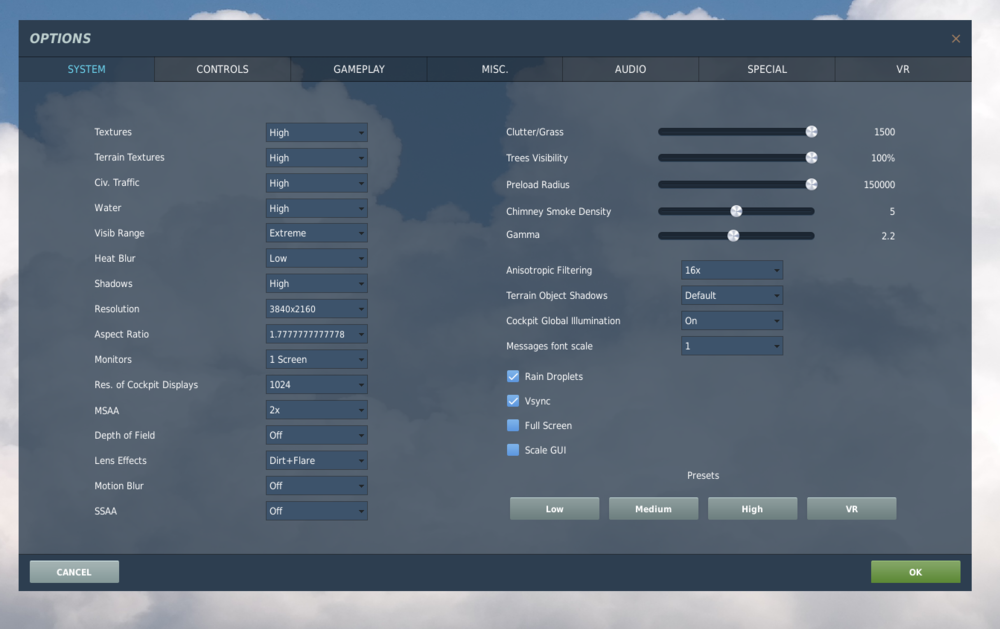Open the MSAA dropdown
The height and width of the screenshot is (629, 1000).
(x=316, y=410)
